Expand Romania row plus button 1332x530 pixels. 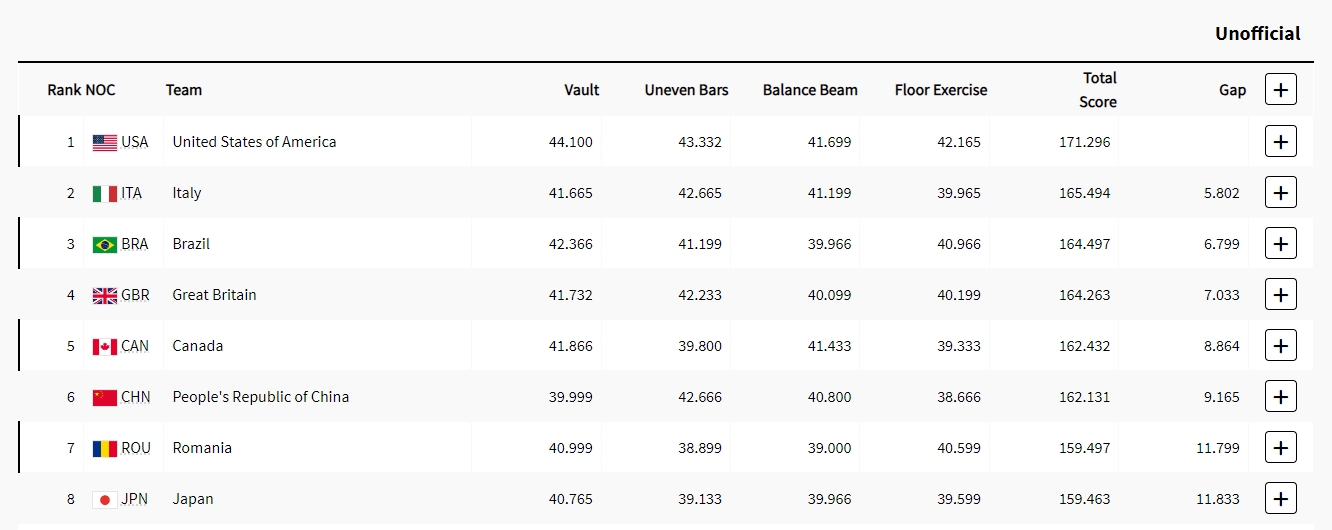[1281, 448]
